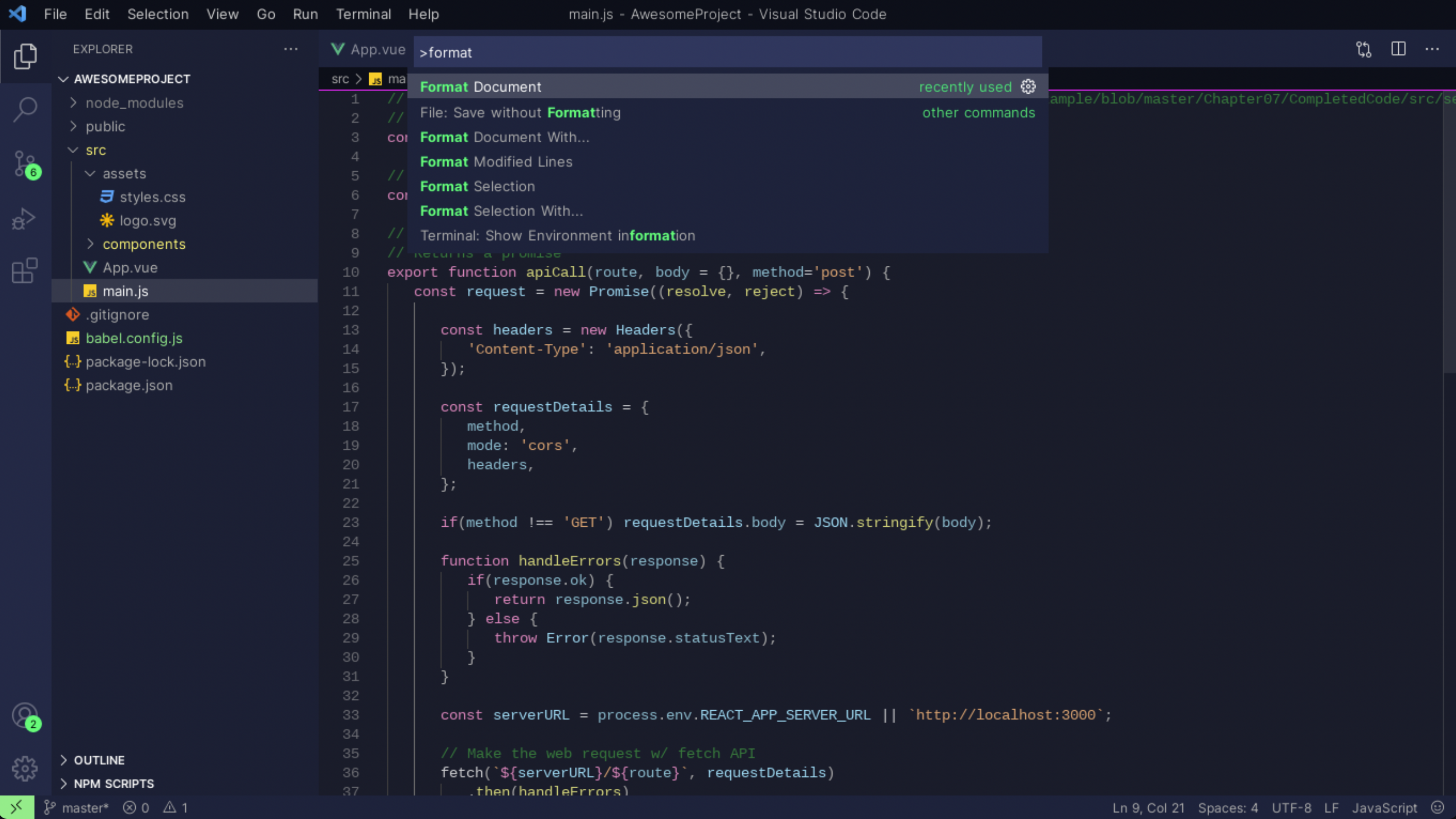1456x819 pixels.
Task: Expand the NPM SCRIPTS section
Action: tap(113, 784)
